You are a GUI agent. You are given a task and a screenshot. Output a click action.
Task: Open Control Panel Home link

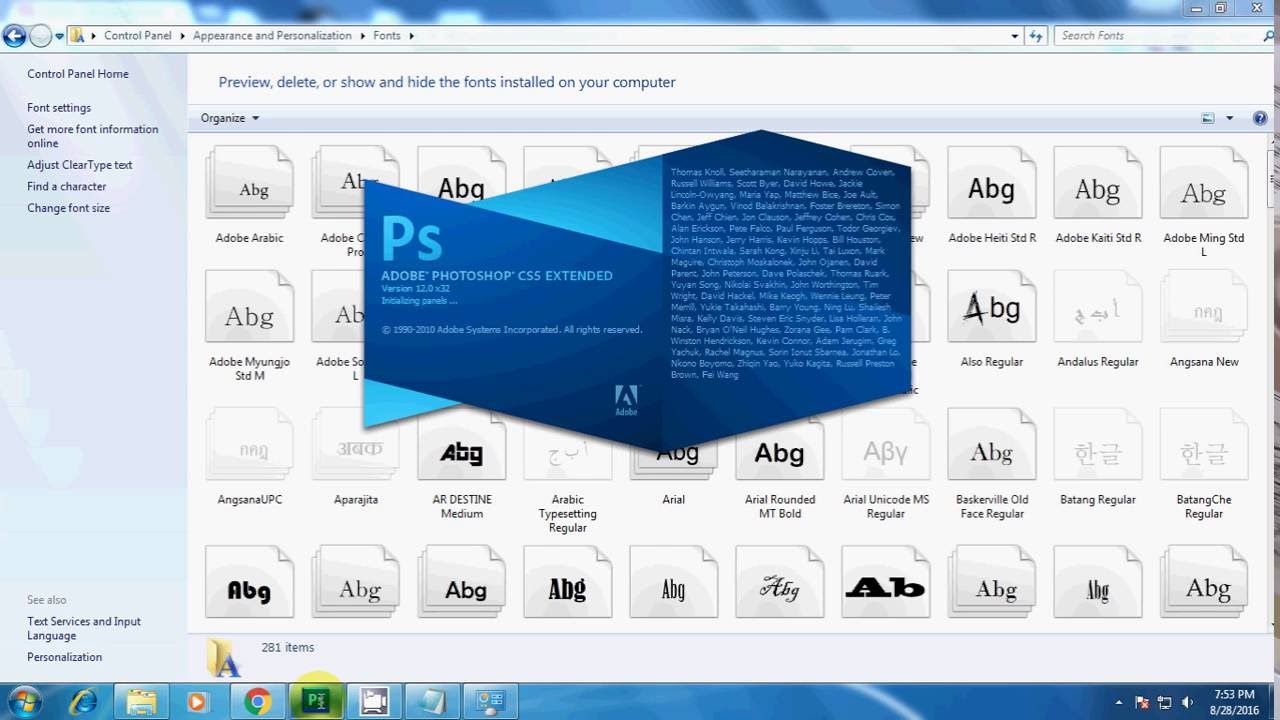(78, 74)
